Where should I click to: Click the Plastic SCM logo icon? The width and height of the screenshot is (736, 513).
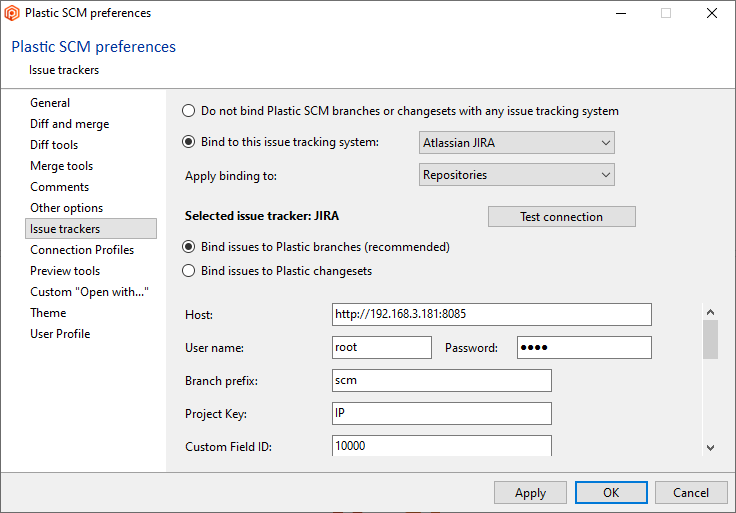coord(12,13)
